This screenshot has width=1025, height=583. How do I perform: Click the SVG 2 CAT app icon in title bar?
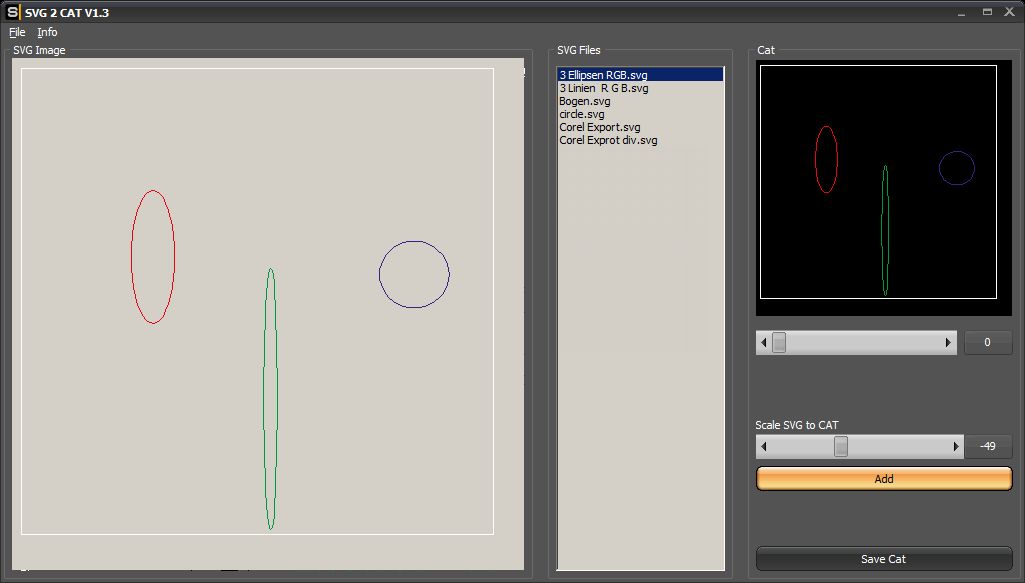pos(12,12)
